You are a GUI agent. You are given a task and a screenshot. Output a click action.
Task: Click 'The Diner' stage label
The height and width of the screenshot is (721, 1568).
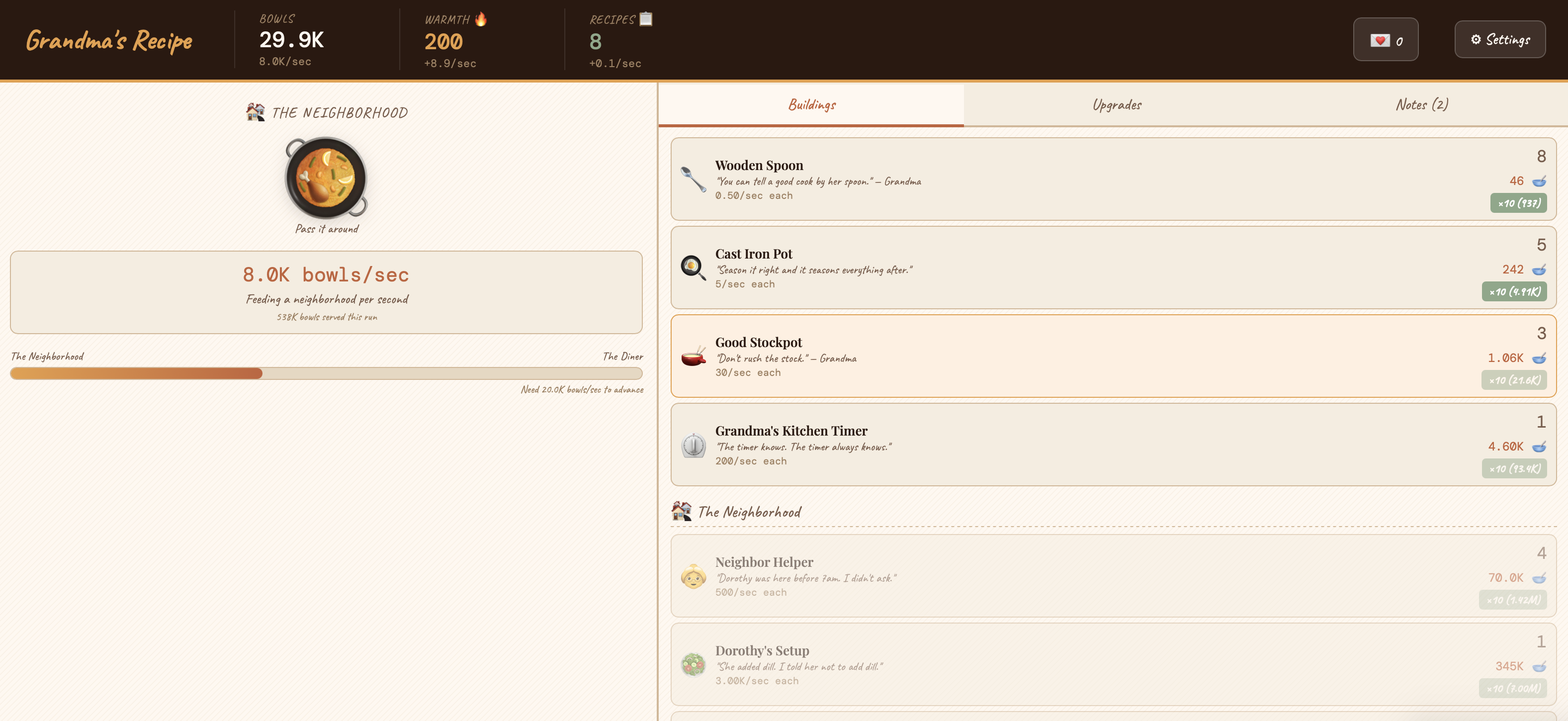(x=623, y=356)
